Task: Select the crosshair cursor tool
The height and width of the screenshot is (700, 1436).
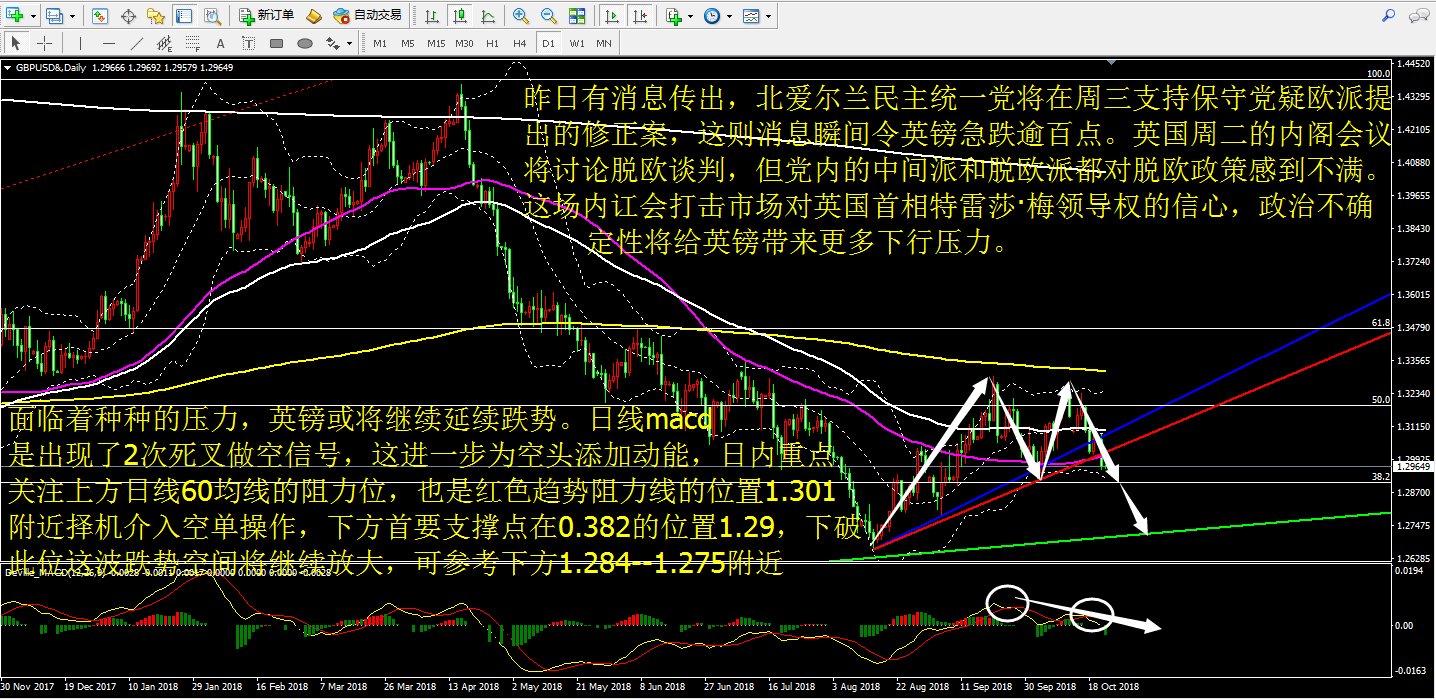Action: click(x=45, y=44)
